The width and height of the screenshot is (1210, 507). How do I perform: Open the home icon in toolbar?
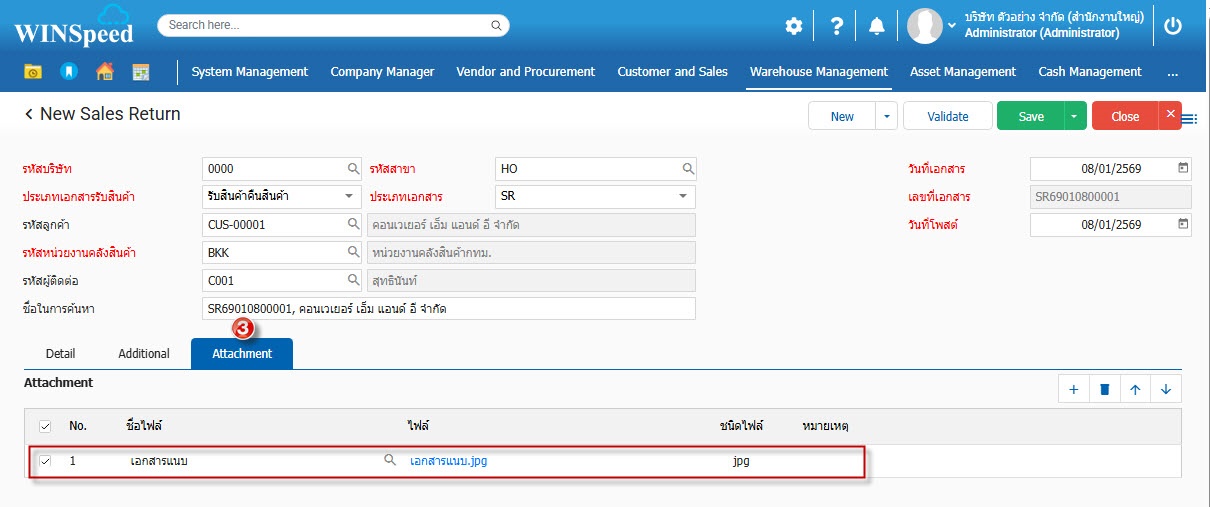point(104,72)
